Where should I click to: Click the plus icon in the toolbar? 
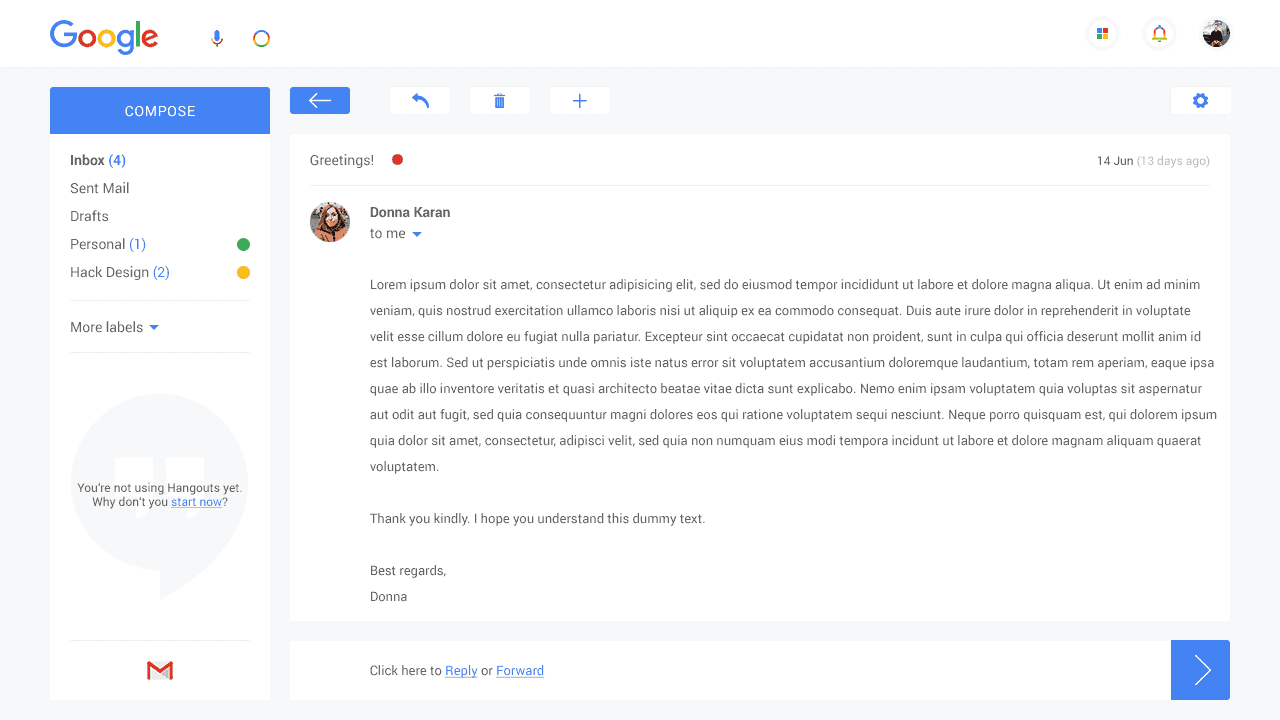(579, 100)
